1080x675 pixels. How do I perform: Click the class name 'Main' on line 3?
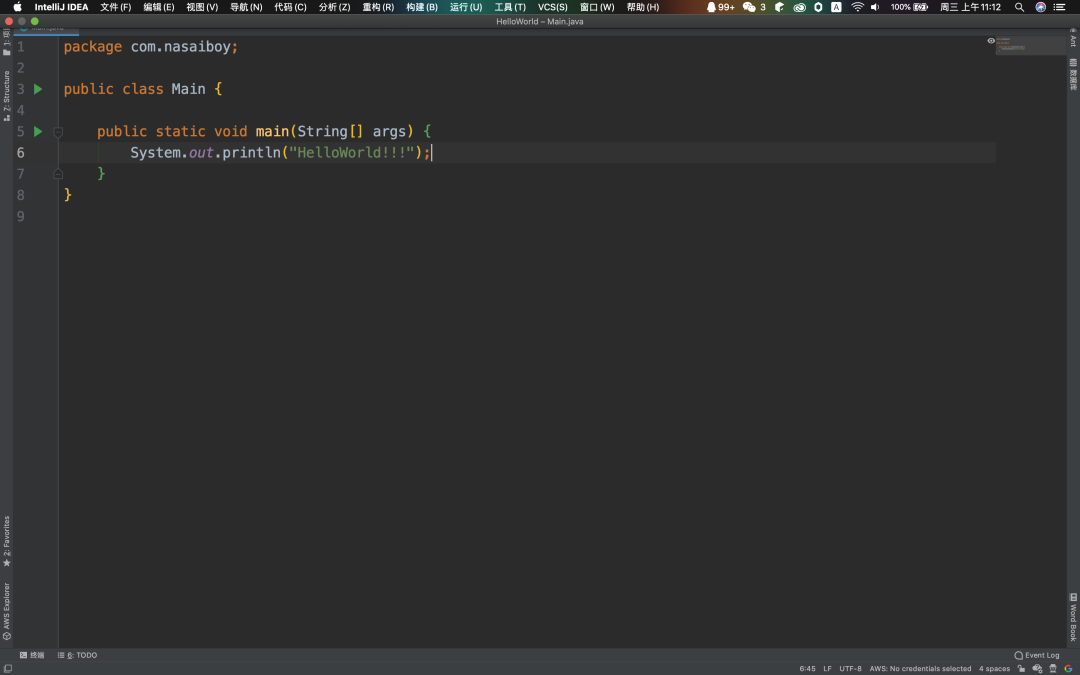click(x=188, y=89)
